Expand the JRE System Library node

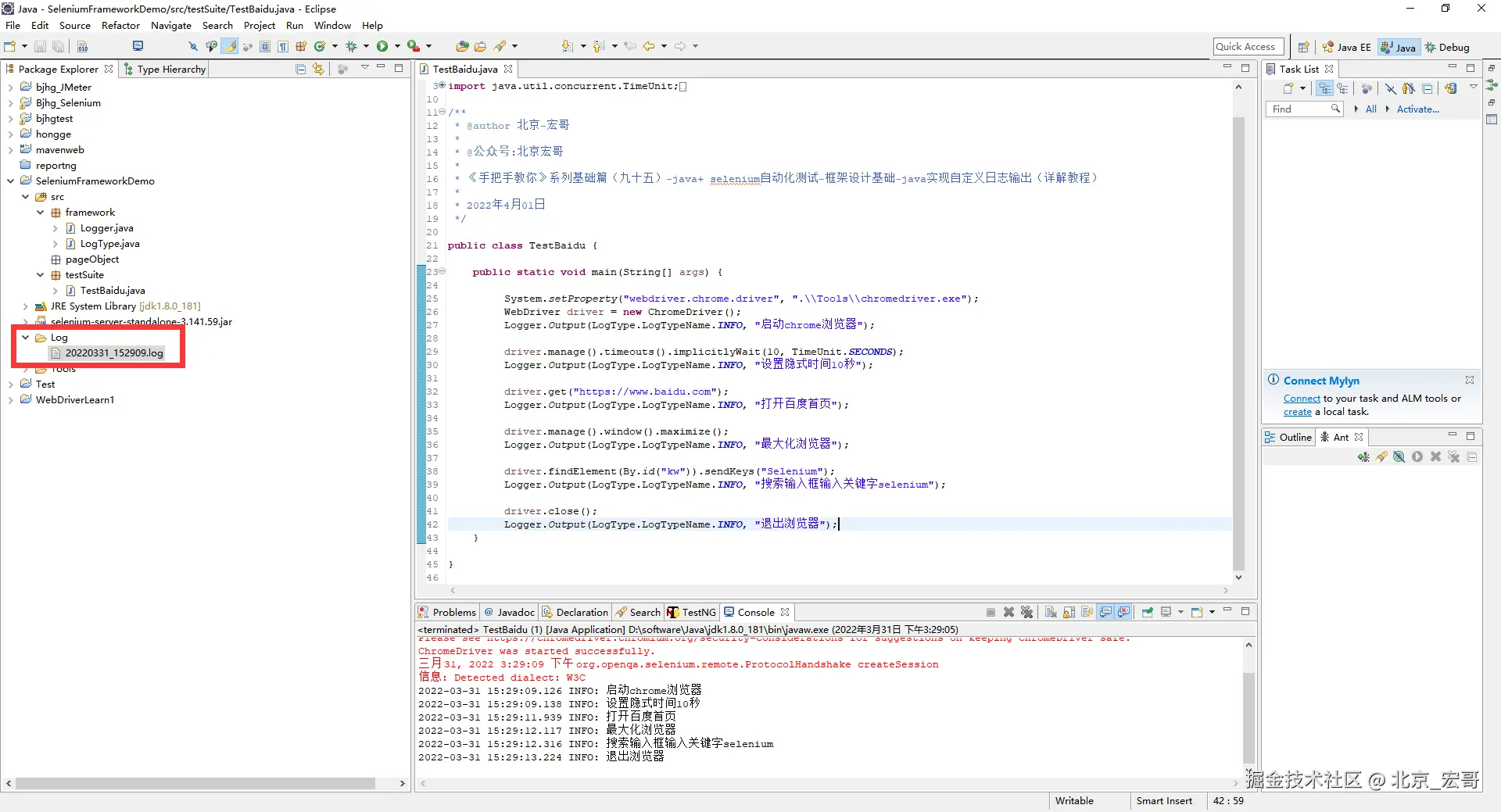pos(26,306)
